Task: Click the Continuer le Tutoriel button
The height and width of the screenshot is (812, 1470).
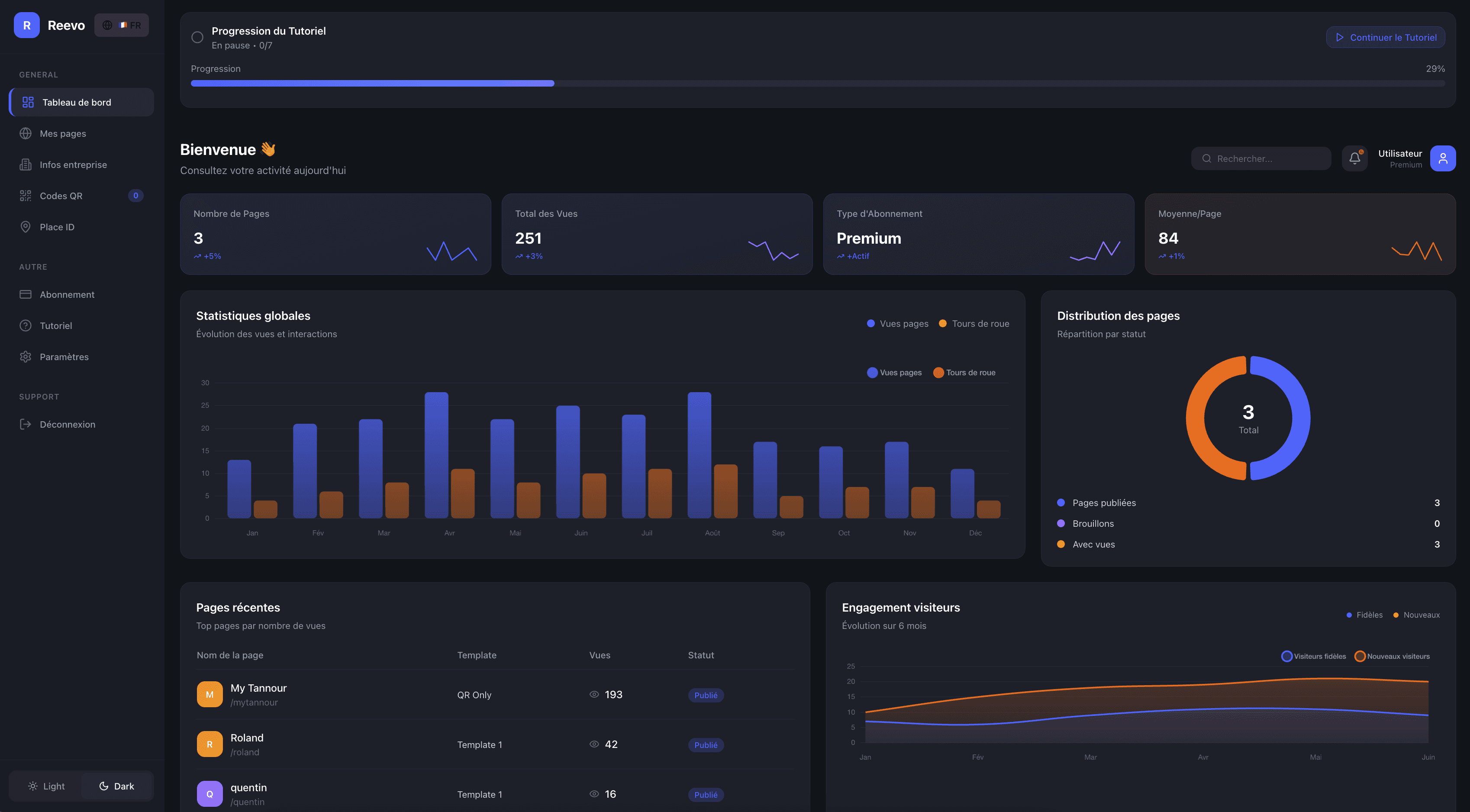Action: (1385, 38)
